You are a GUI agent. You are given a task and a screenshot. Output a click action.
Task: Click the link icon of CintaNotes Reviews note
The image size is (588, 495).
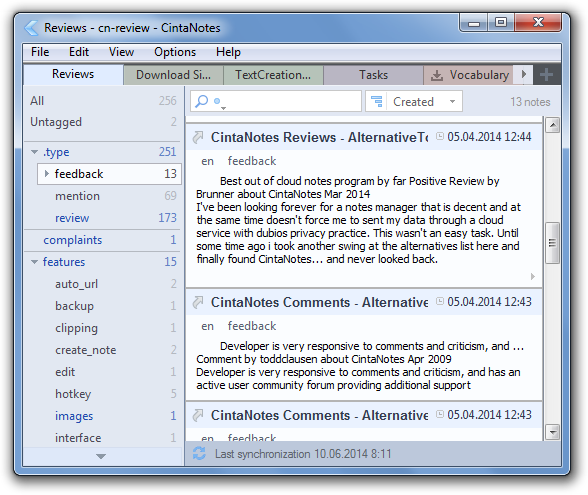[198, 137]
